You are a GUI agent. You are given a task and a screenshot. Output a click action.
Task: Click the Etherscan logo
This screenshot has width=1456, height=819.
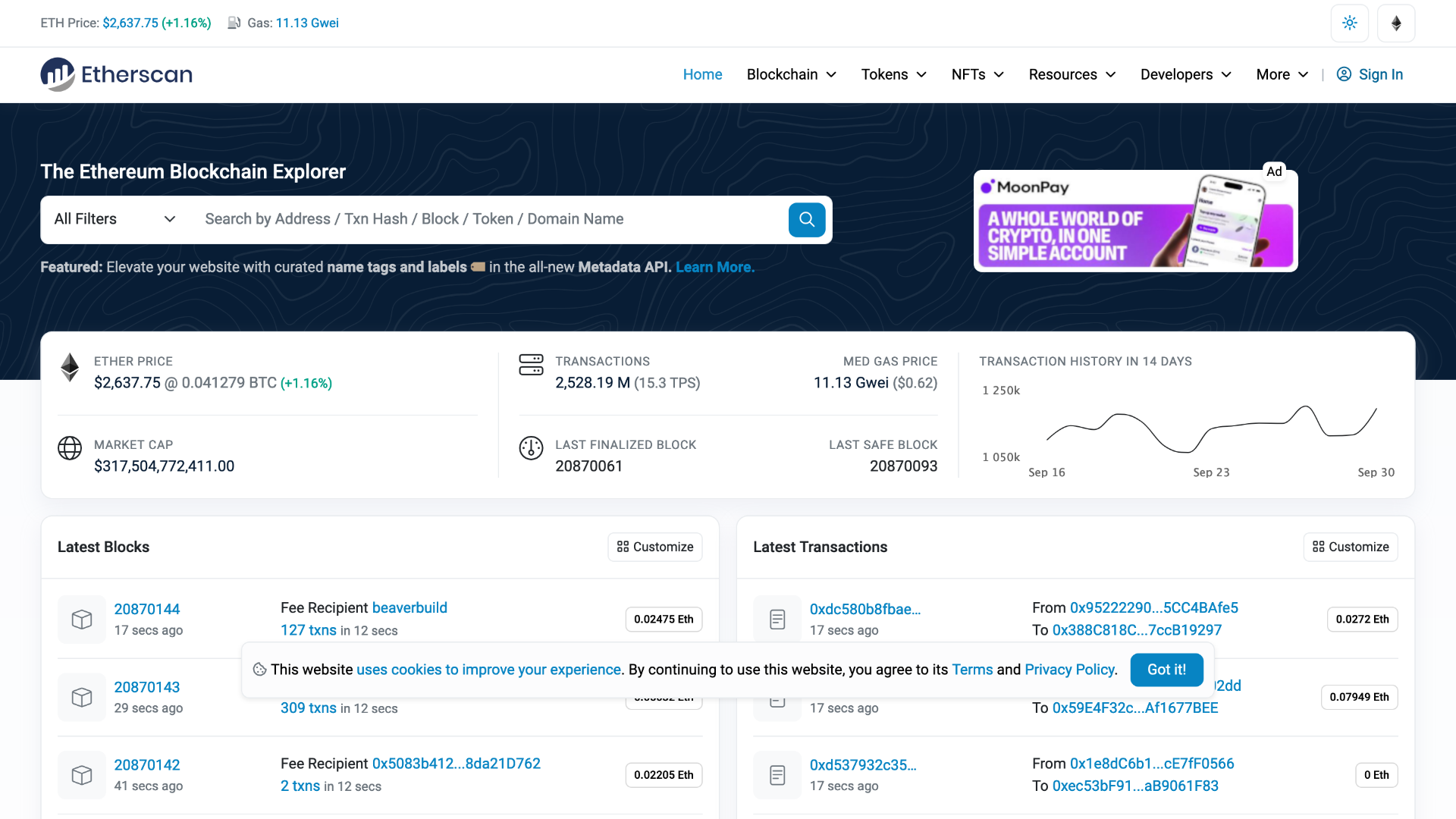click(x=116, y=74)
